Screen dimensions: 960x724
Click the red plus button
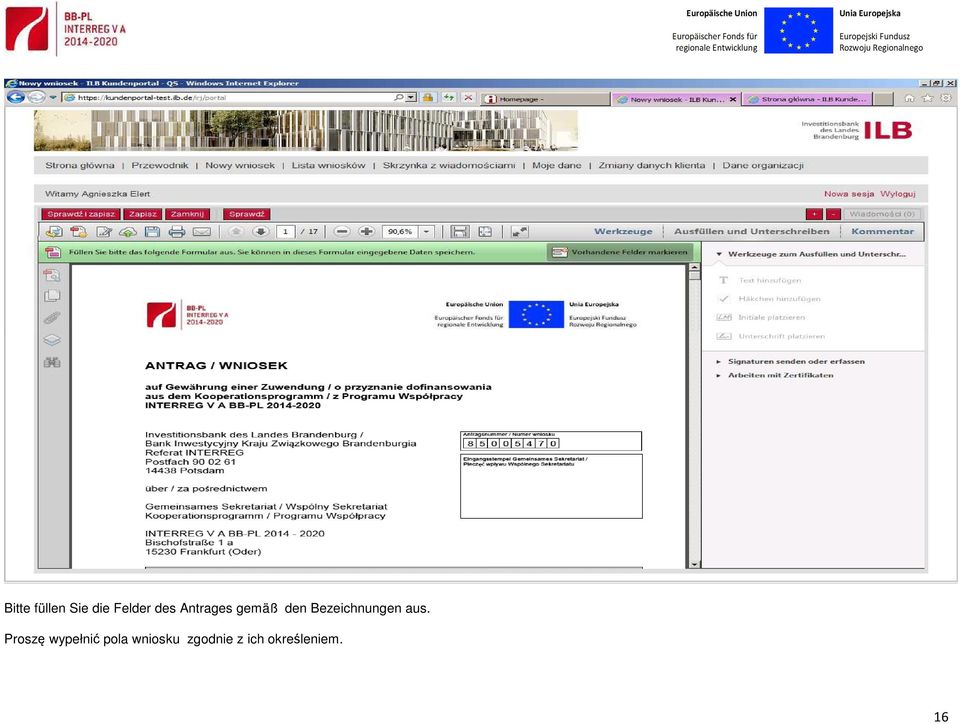[x=814, y=214]
